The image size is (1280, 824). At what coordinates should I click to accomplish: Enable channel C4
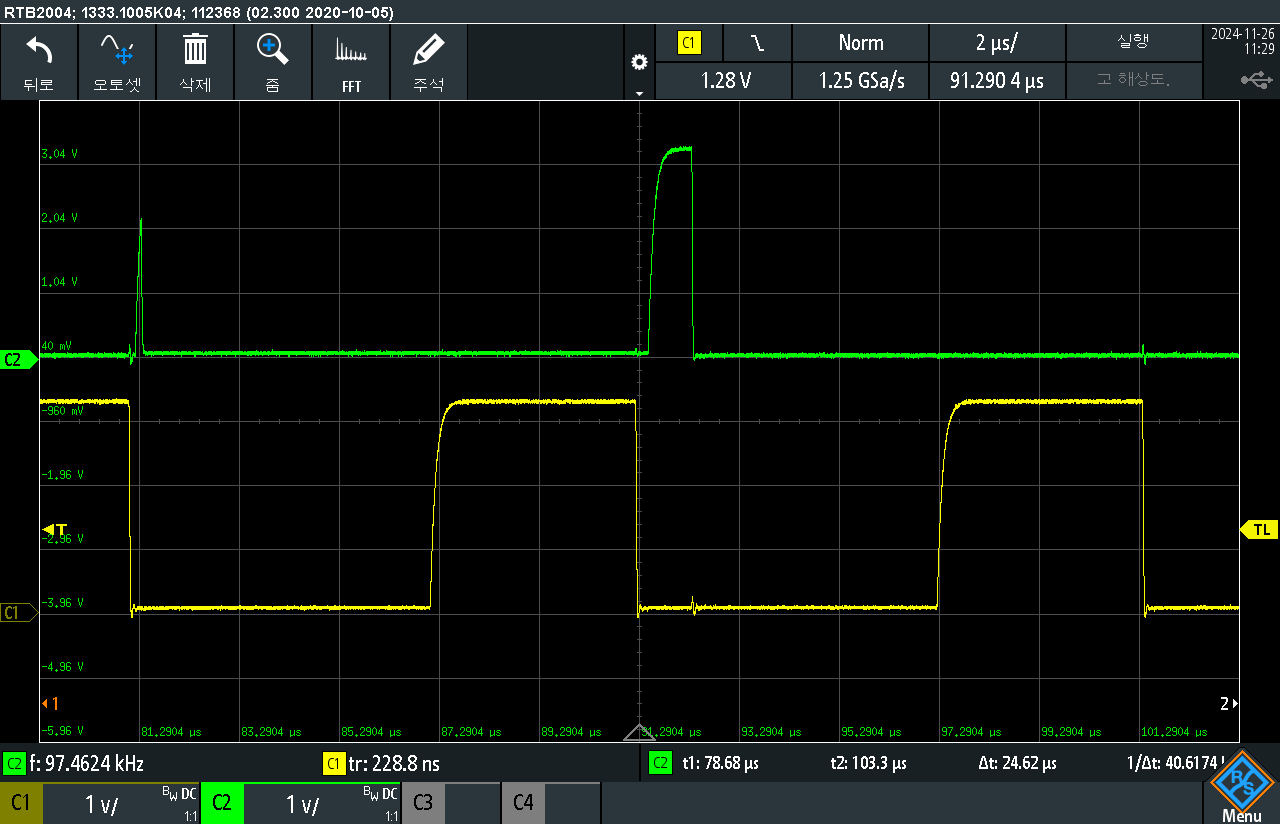522,803
